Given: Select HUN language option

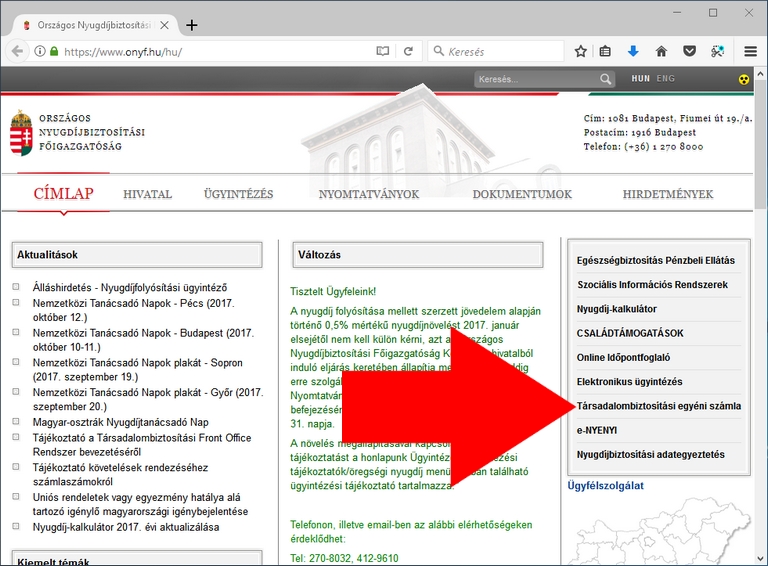Looking at the screenshot, I should point(640,79).
